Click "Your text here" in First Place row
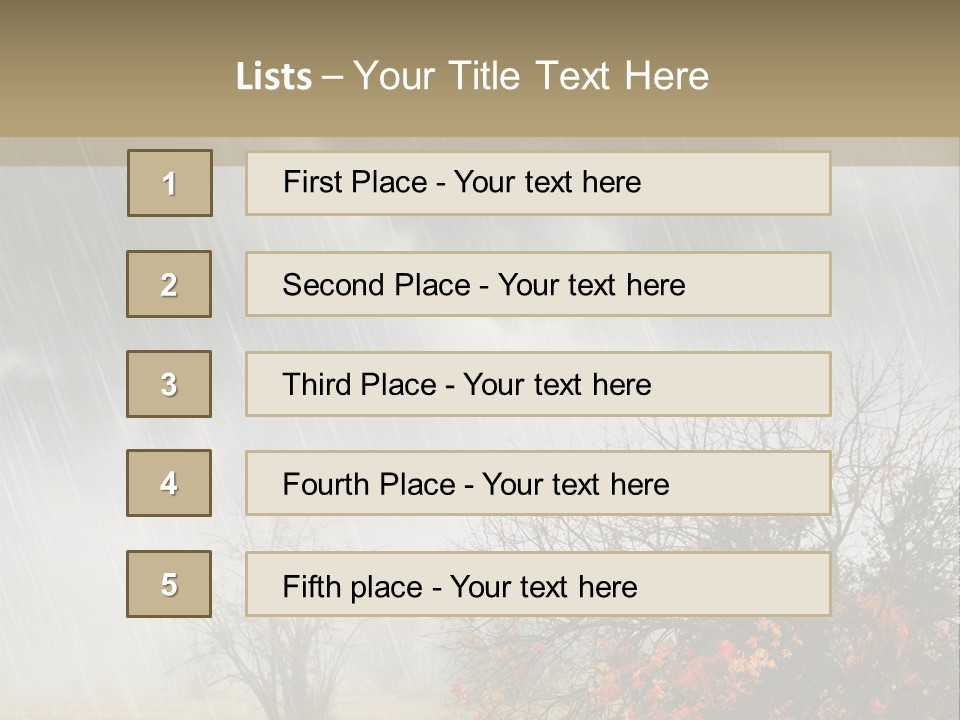The image size is (960, 720). pos(547,182)
